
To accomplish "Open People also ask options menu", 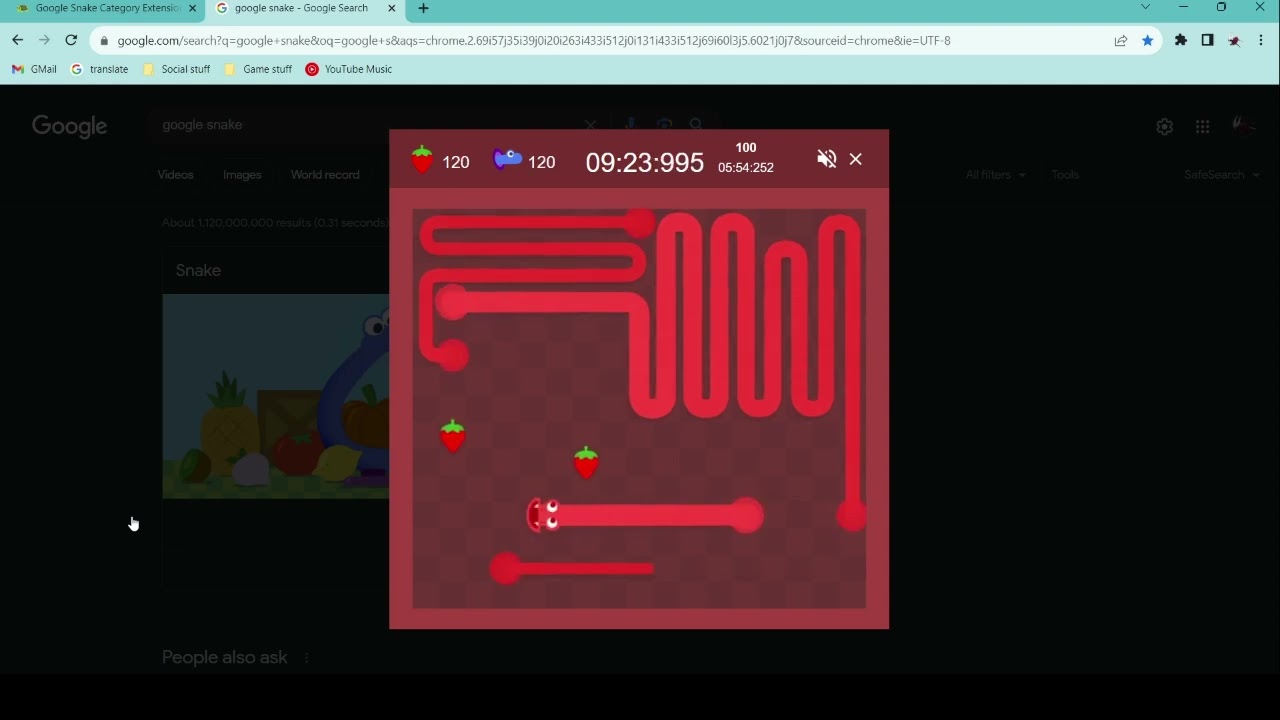I will pos(306,658).
